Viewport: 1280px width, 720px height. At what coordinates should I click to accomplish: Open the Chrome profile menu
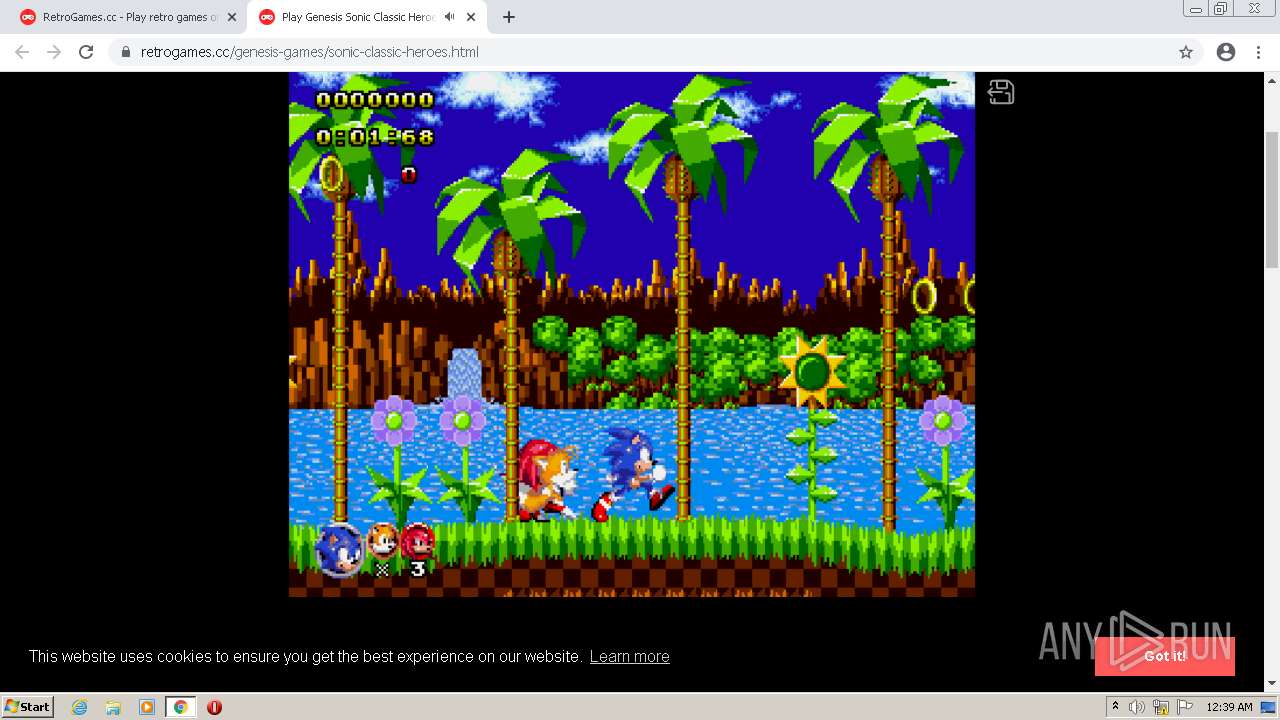point(1226,52)
